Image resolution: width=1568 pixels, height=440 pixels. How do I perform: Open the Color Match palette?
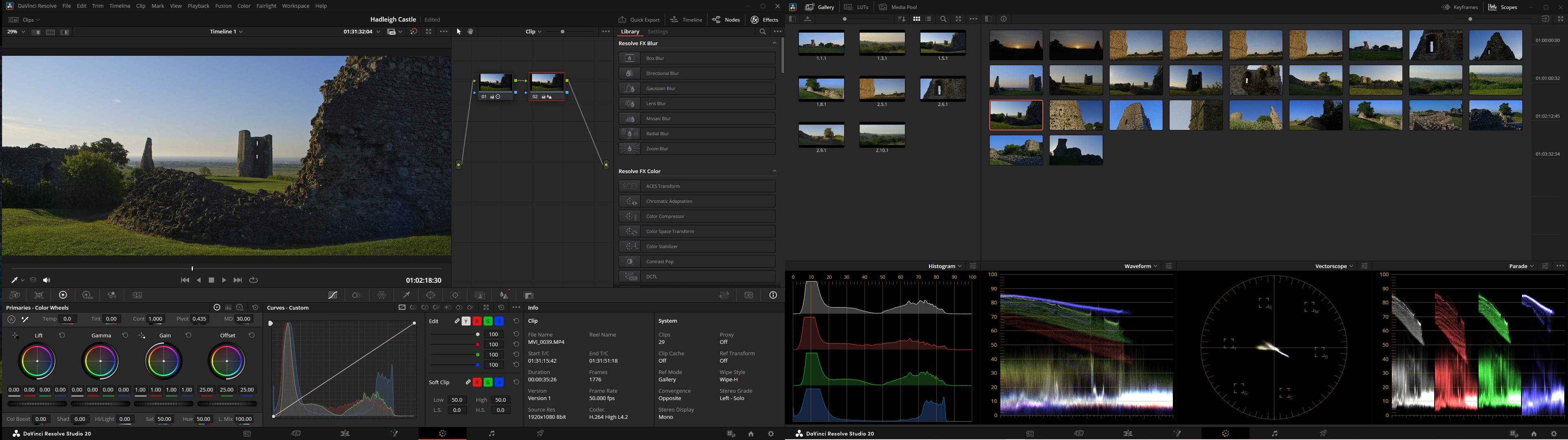click(x=39, y=295)
